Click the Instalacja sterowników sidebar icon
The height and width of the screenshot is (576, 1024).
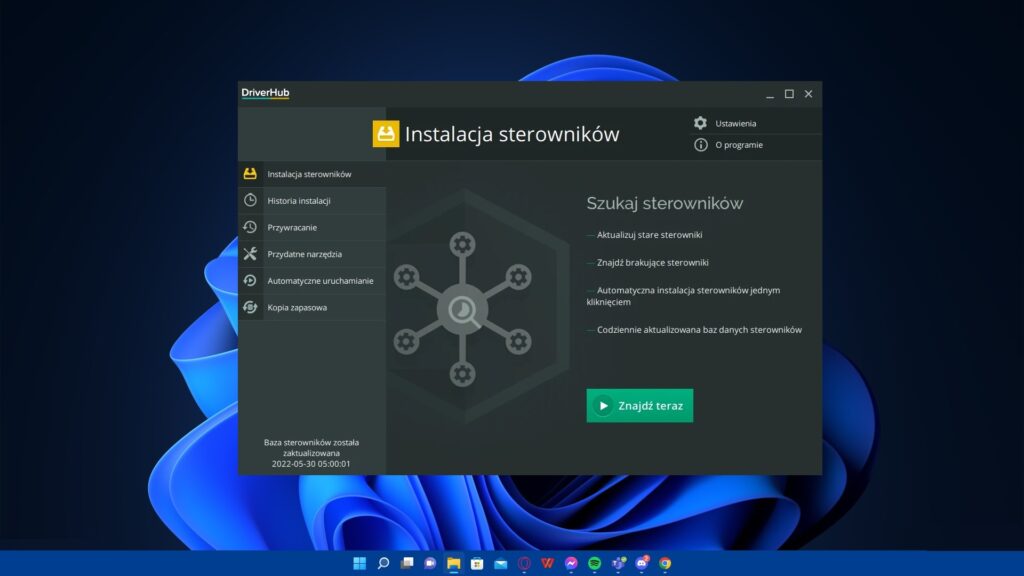click(x=250, y=174)
